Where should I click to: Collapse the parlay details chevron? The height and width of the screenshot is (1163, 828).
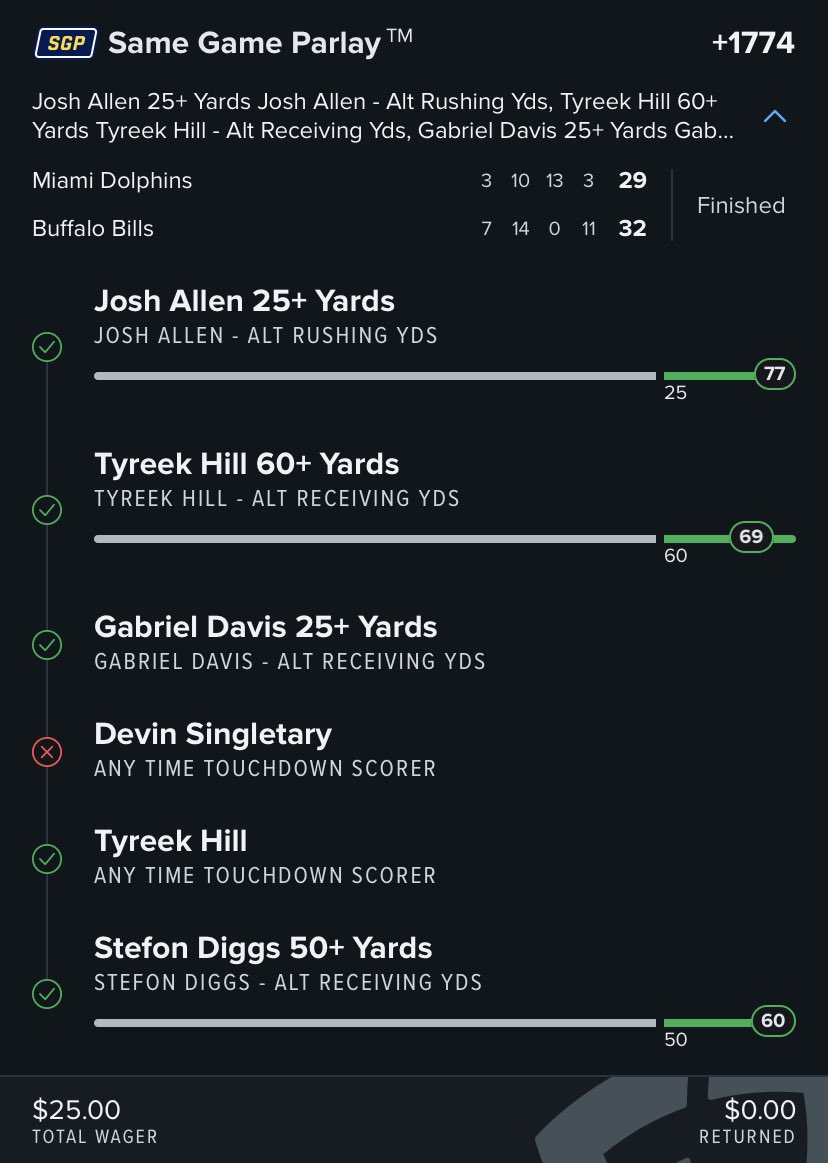point(775,116)
